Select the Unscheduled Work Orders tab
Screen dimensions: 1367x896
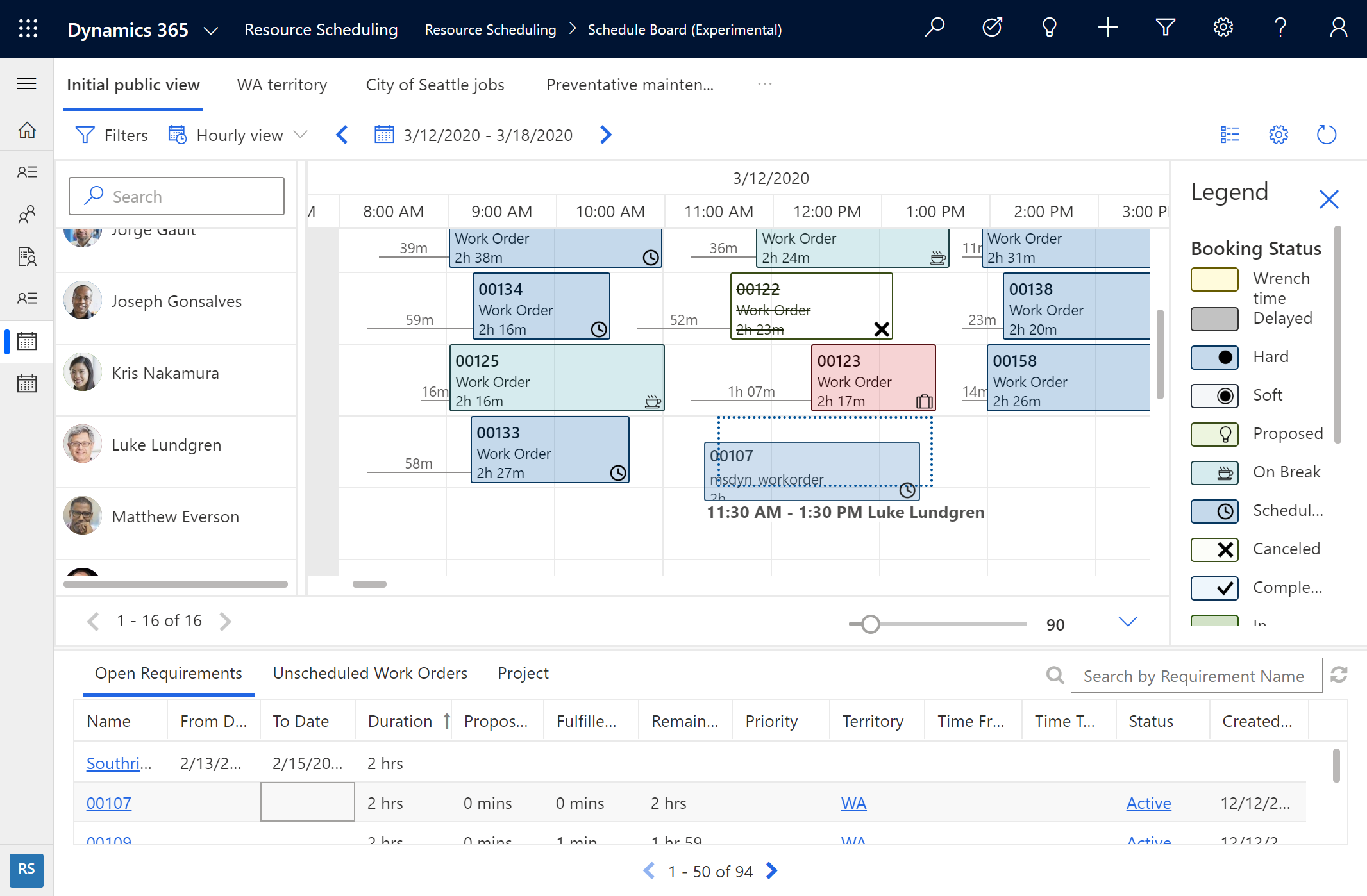[370, 672]
